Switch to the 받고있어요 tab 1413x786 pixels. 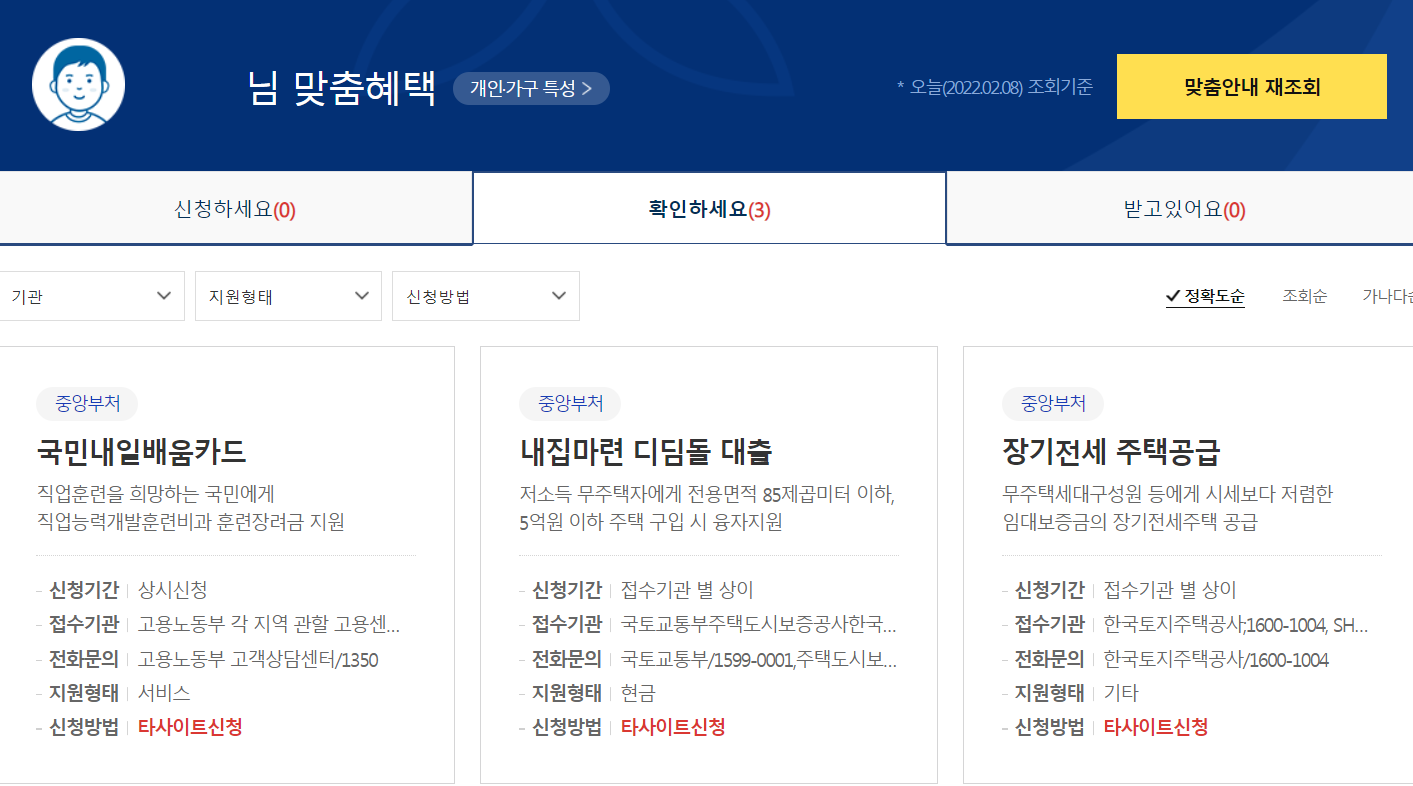pyautogui.click(x=1179, y=207)
